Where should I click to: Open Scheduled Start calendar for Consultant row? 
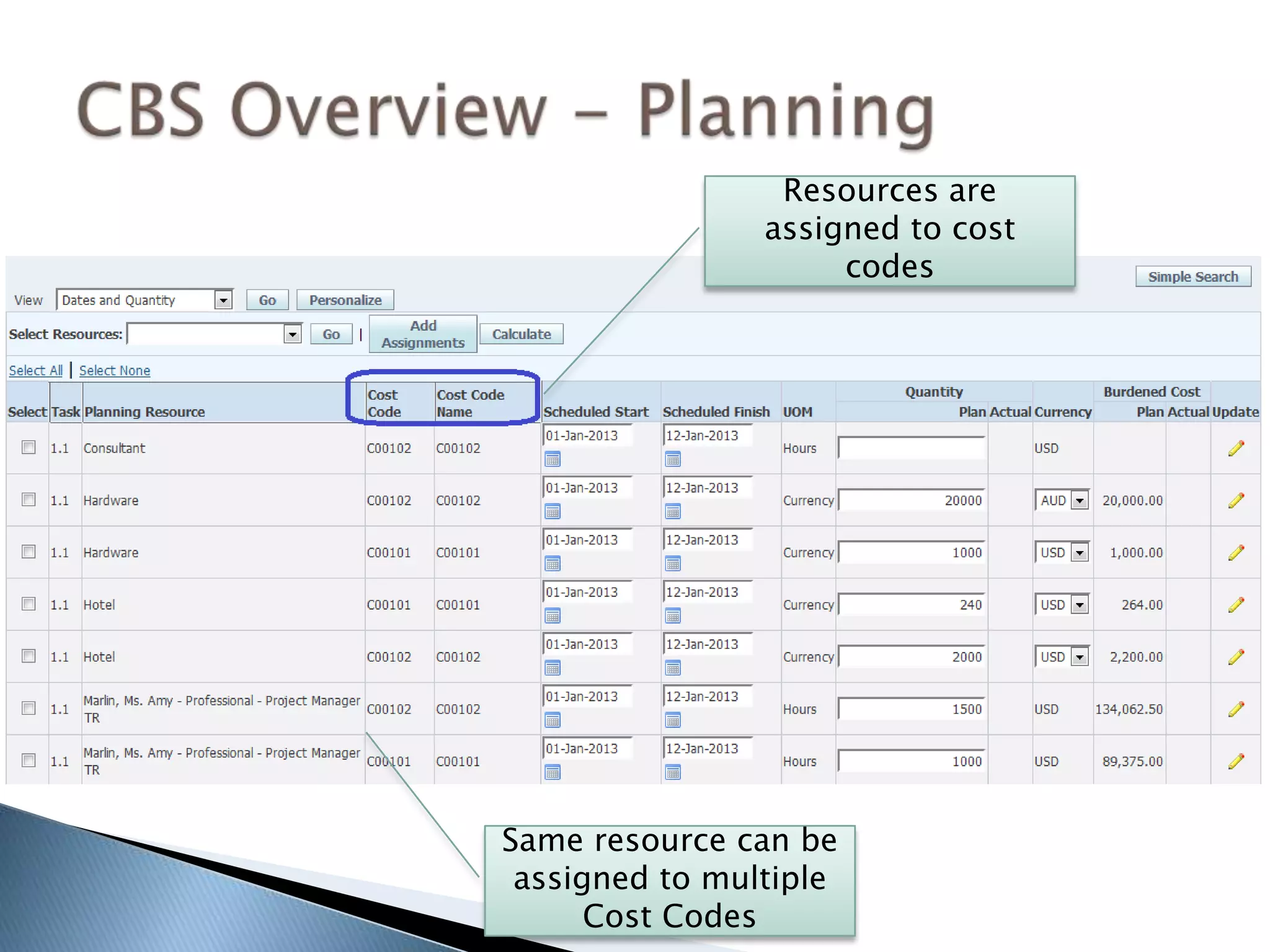(x=553, y=459)
